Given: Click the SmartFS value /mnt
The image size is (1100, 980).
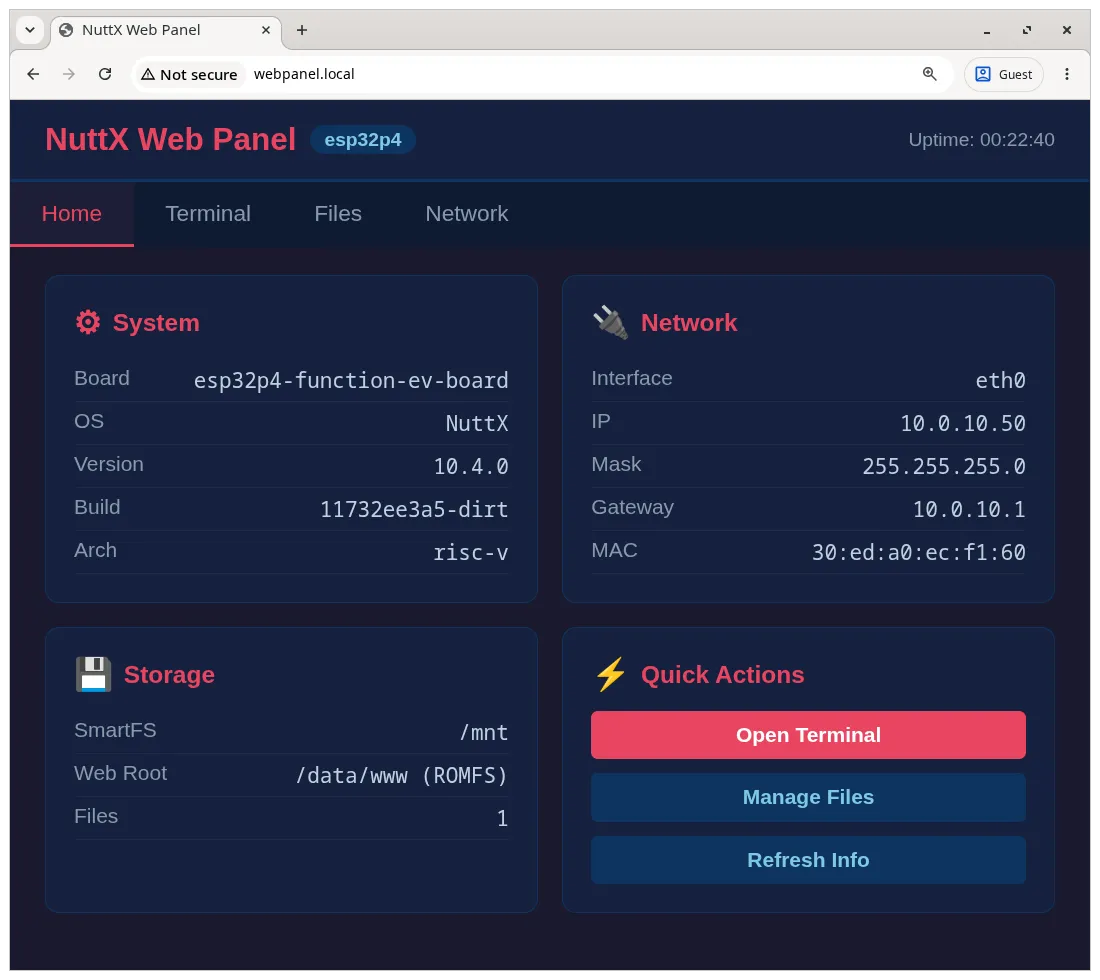Looking at the screenshot, I should (x=483, y=732).
